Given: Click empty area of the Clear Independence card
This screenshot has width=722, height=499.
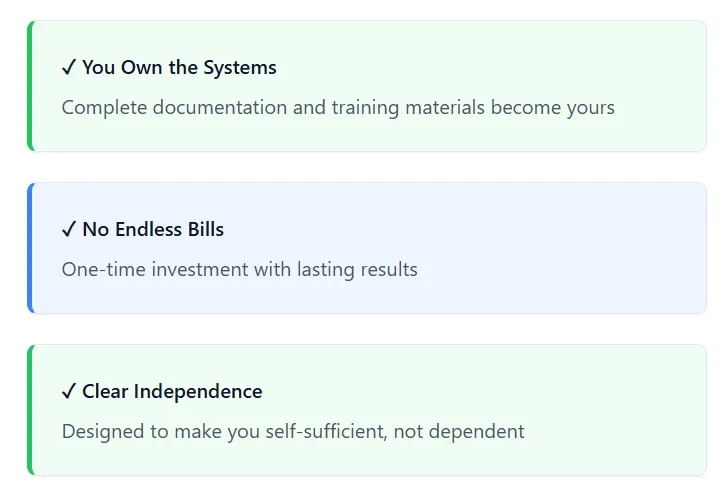Looking at the screenshot, I should click(507, 391).
